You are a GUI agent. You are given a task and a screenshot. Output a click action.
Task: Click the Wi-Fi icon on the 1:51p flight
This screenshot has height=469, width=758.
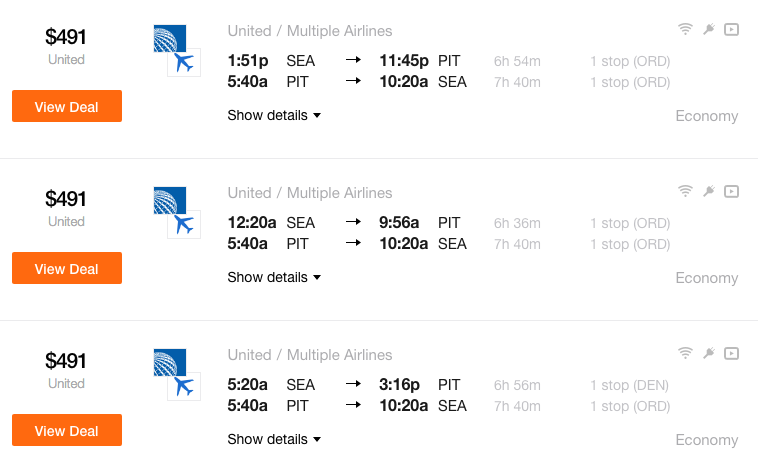(685, 29)
